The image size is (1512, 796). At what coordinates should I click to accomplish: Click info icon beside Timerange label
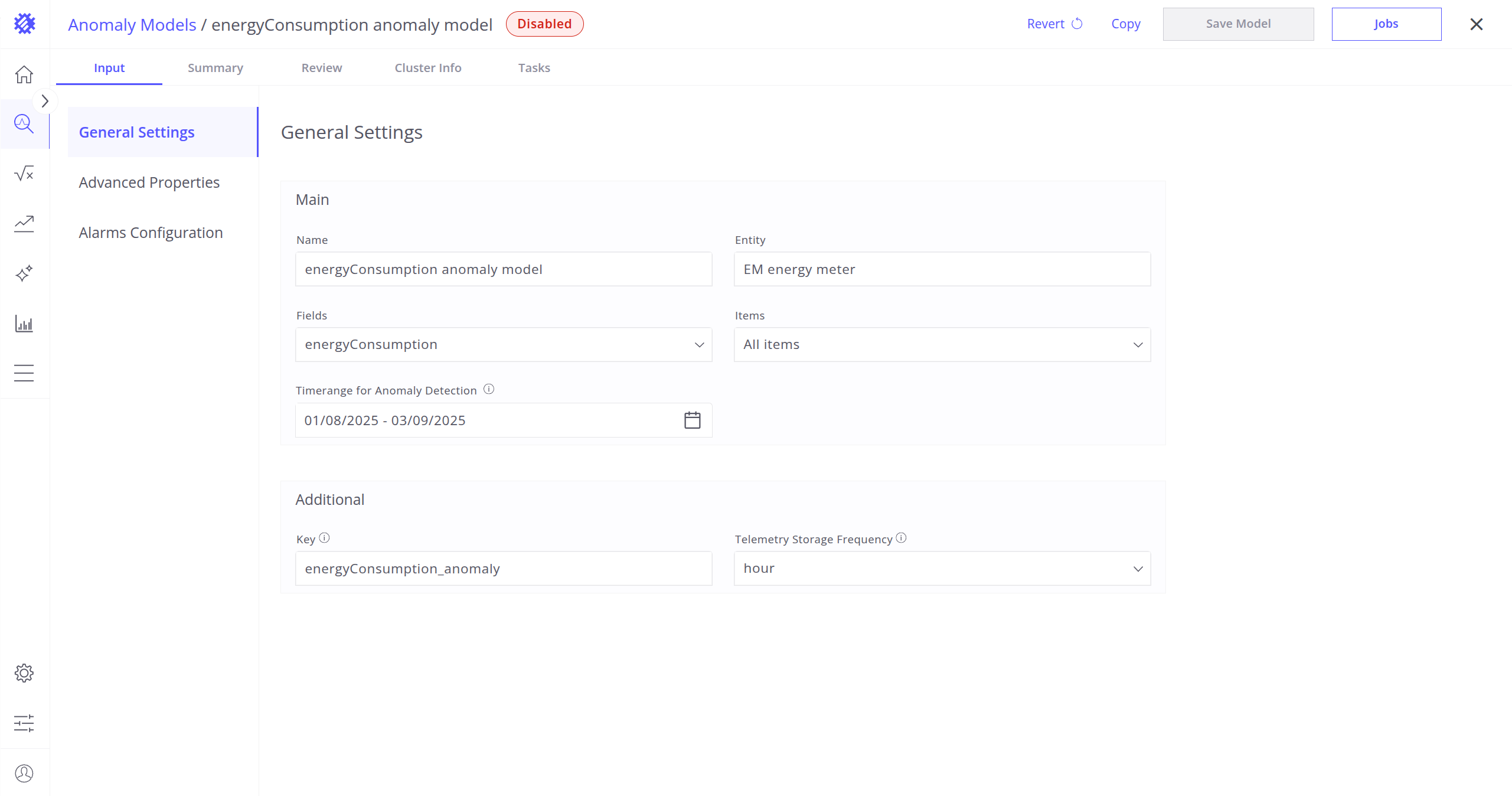[489, 389]
